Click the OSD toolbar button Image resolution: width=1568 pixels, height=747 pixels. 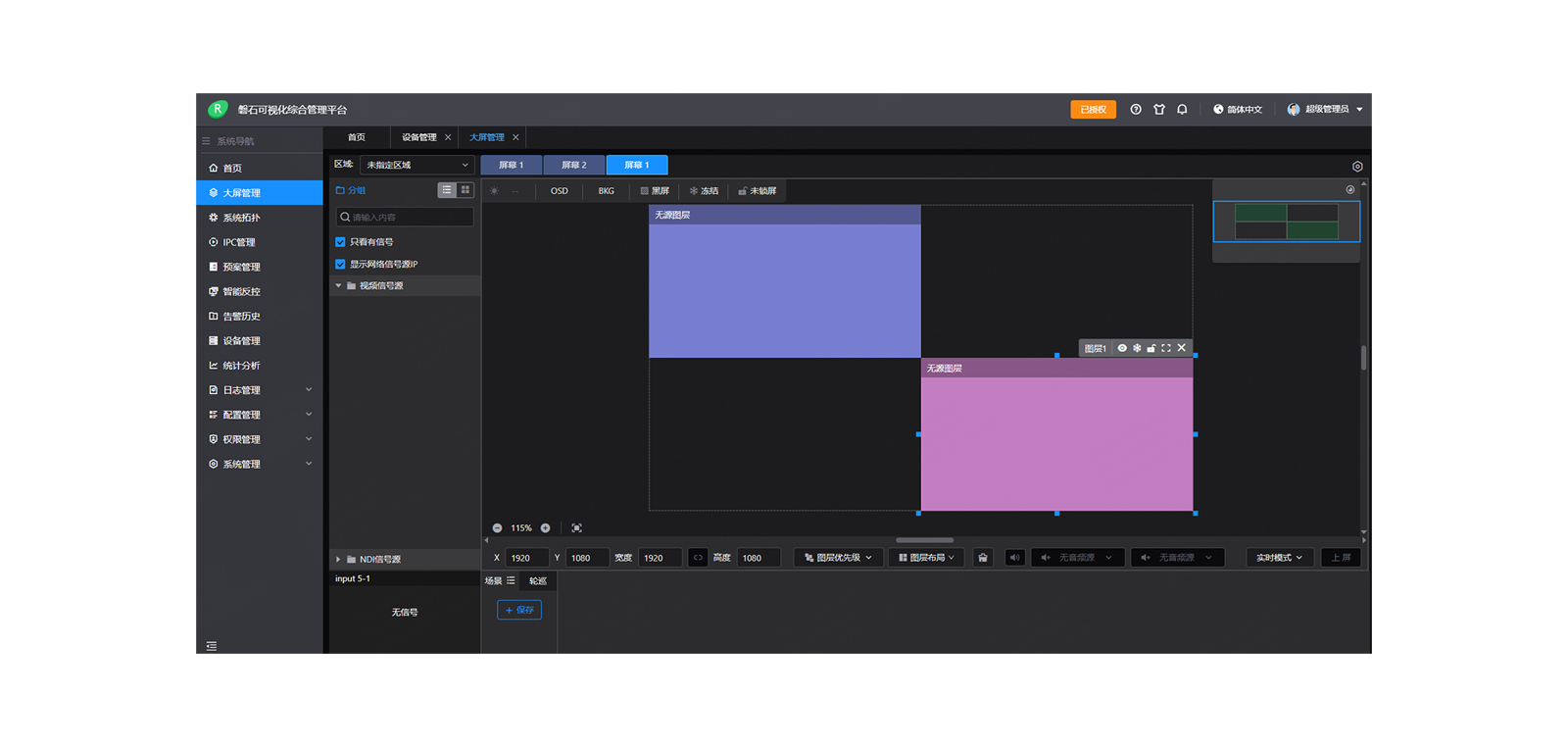click(x=559, y=191)
